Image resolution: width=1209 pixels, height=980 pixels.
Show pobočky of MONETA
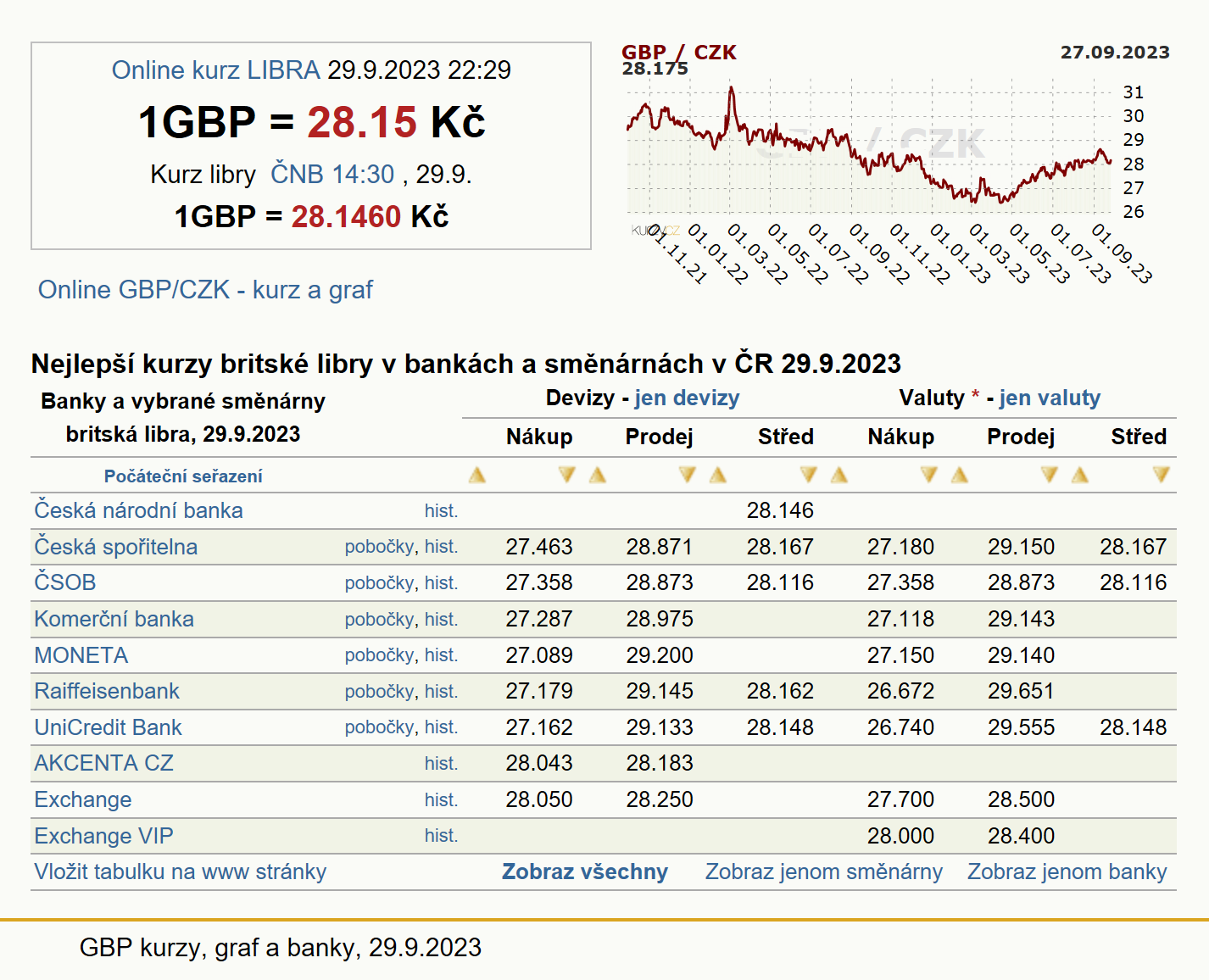tap(379, 655)
